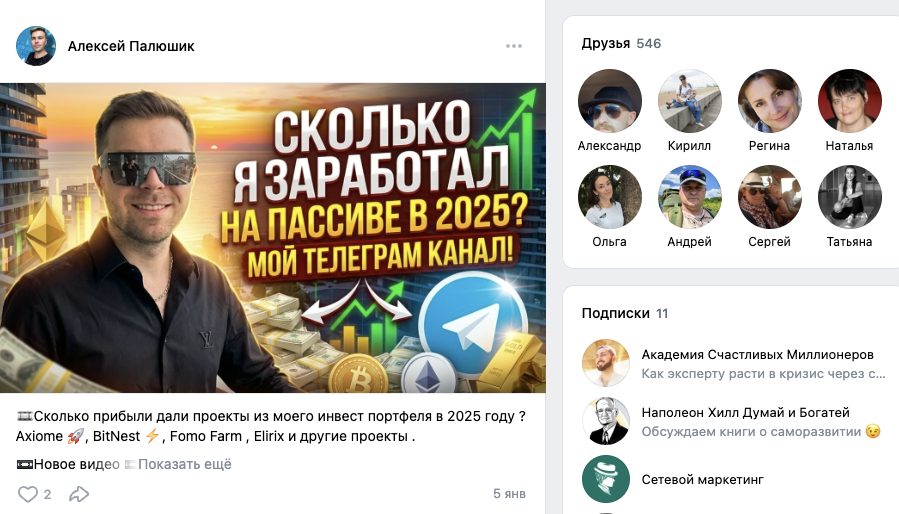Open Татьяна's friend avatar
Viewport: 899px width, 514px height.
coord(849,197)
